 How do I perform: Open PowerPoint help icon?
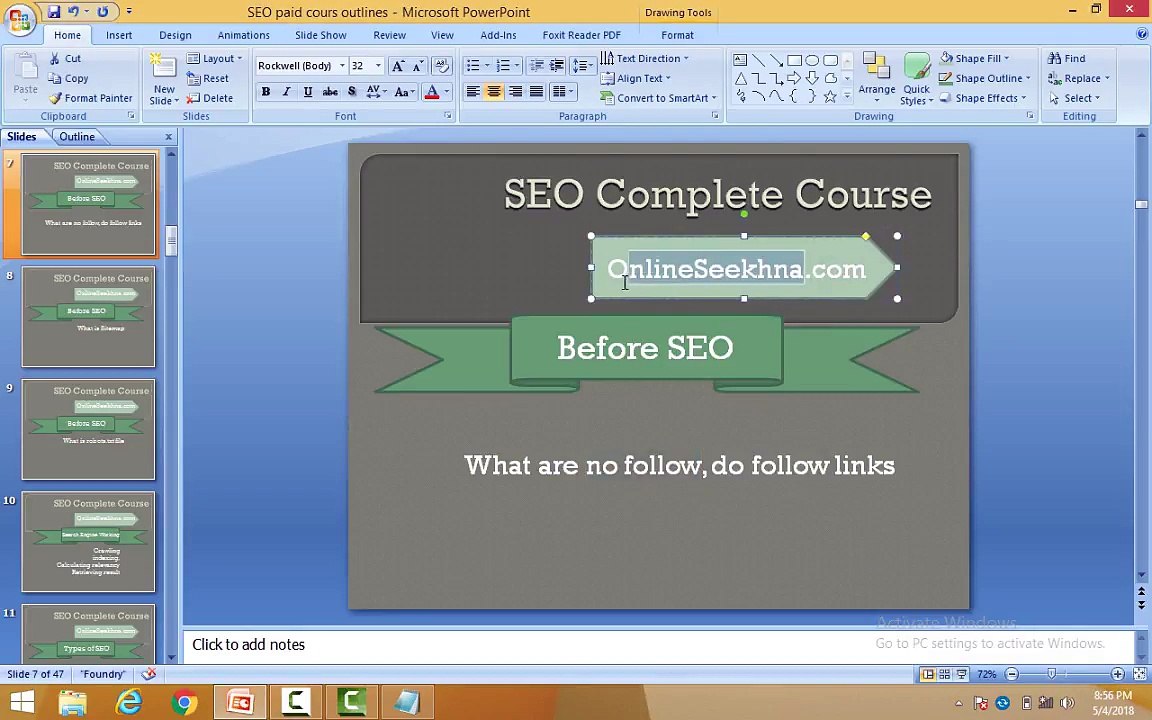[1142, 34]
